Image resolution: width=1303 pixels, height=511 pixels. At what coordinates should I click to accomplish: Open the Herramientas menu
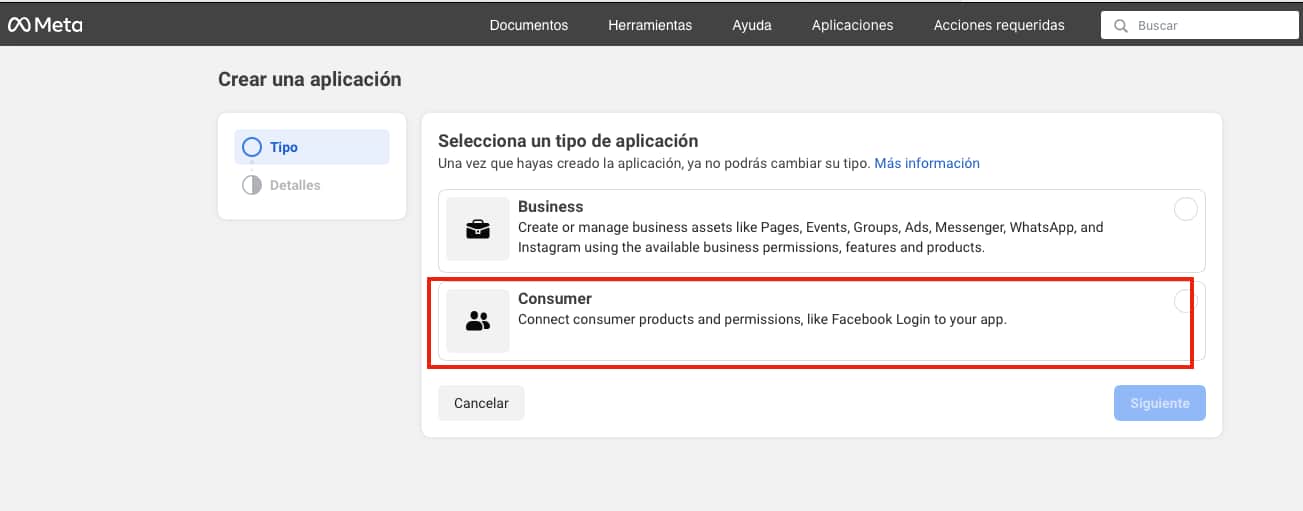tap(650, 25)
